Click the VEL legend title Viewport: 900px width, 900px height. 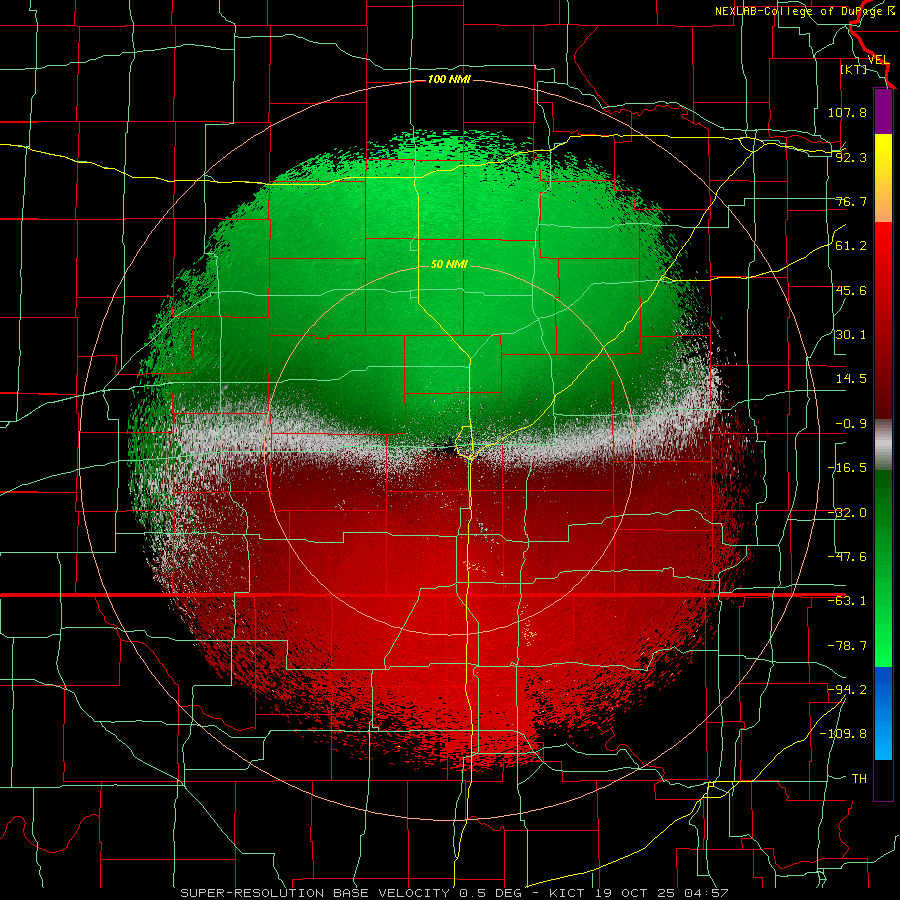879,60
